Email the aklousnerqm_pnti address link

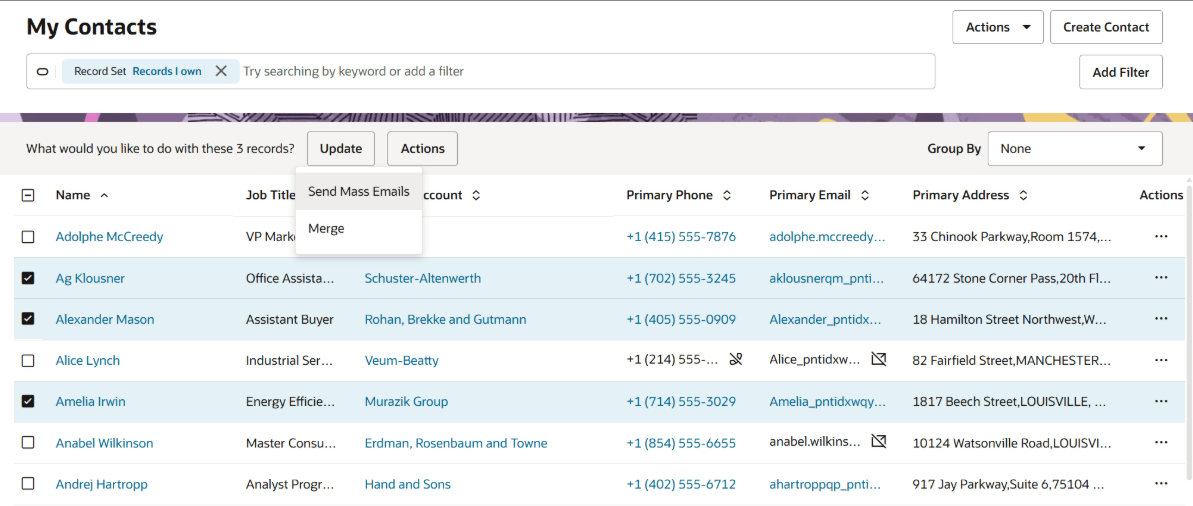pos(826,278)
